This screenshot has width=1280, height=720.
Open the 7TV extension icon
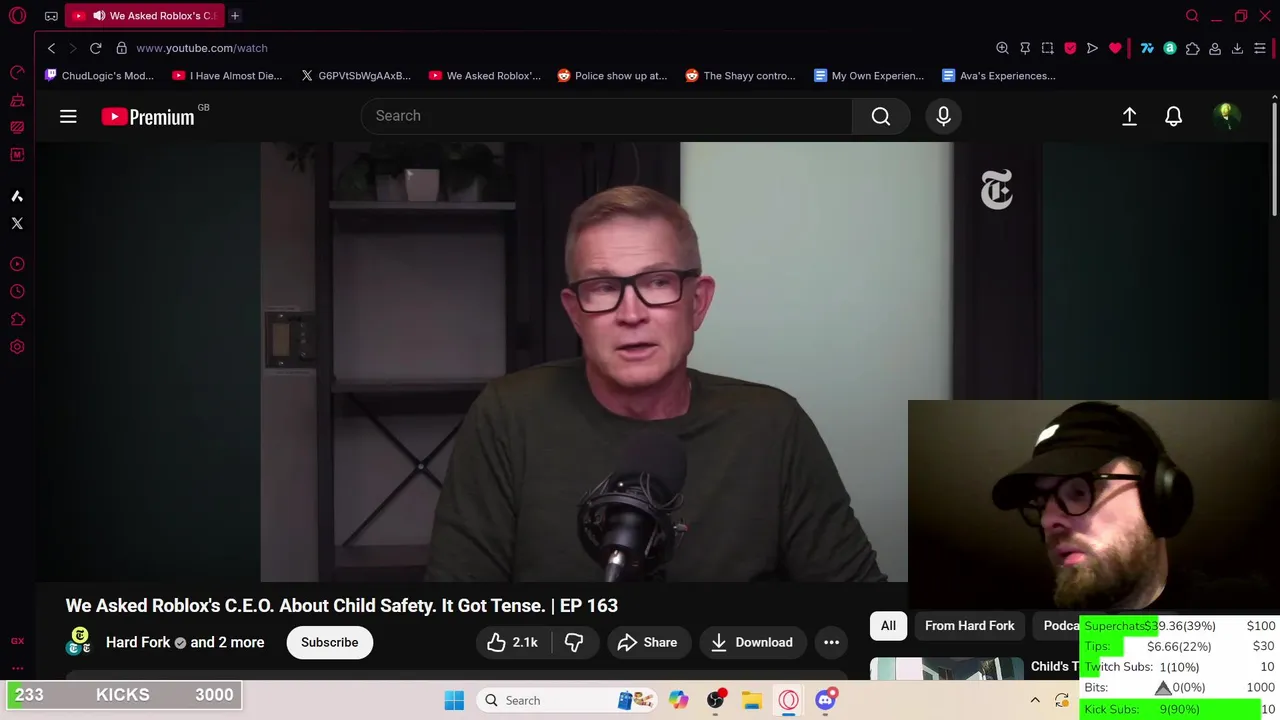point(1147,48)
